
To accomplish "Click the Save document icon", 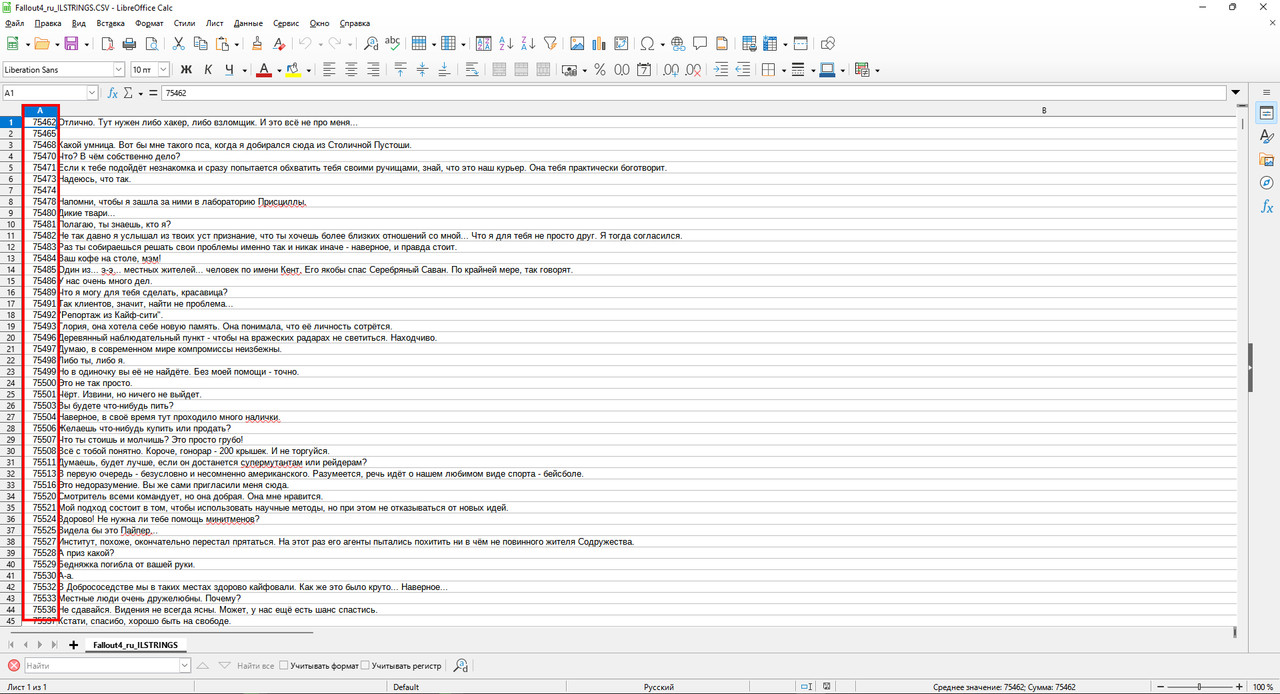I will click(71, 44).
